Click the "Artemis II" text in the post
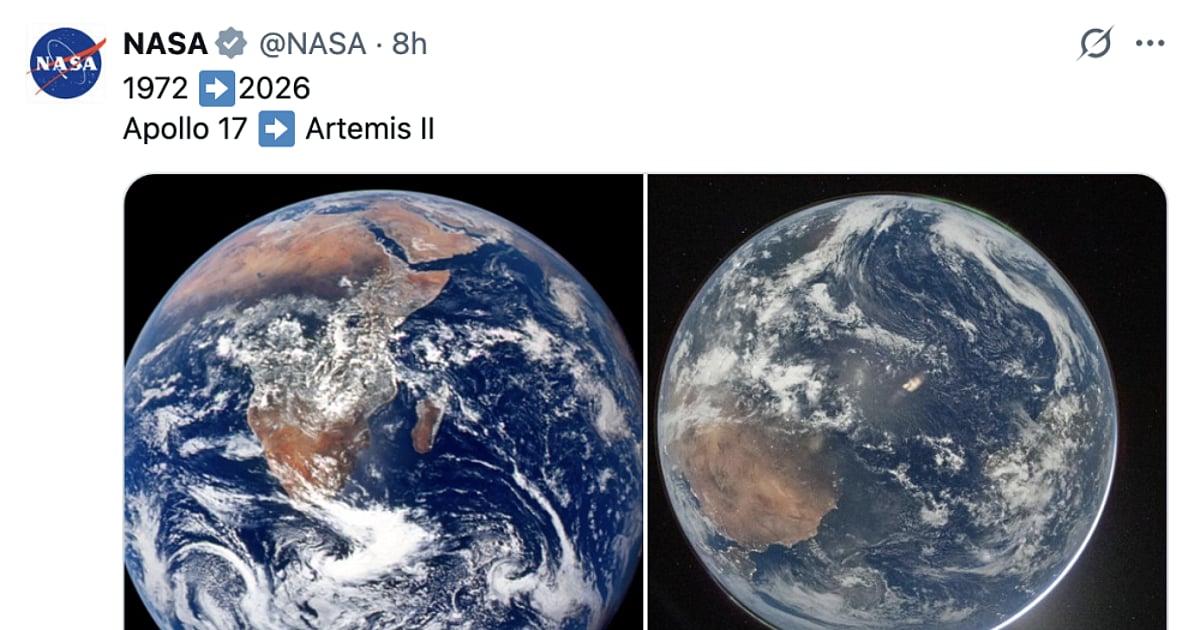Screen dimensions: 1200x630 coord(370,129)
